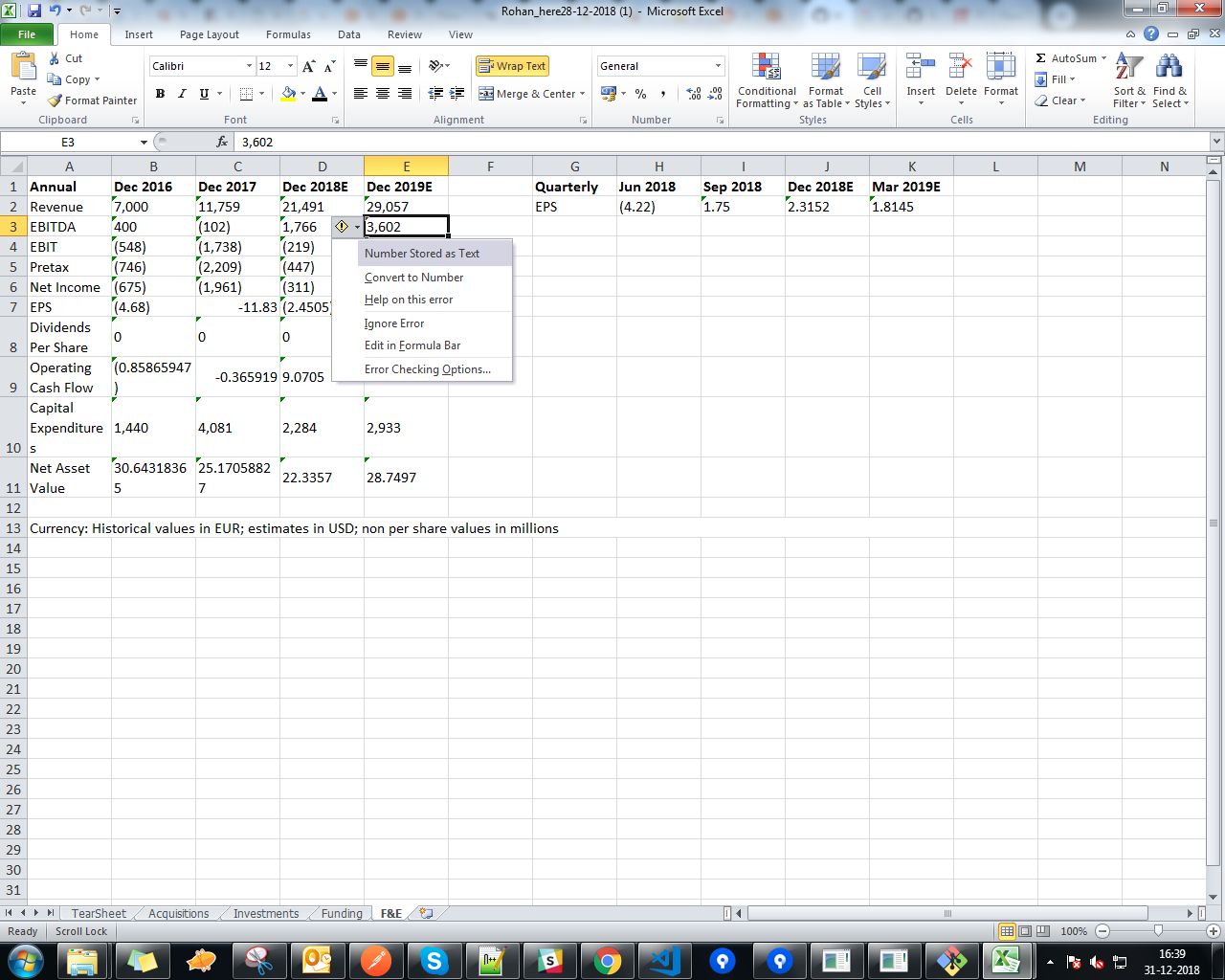Viewport: 1225px width, 980px height.
Task: Open Conditional Formatting menu
Action: coord(766,81)
